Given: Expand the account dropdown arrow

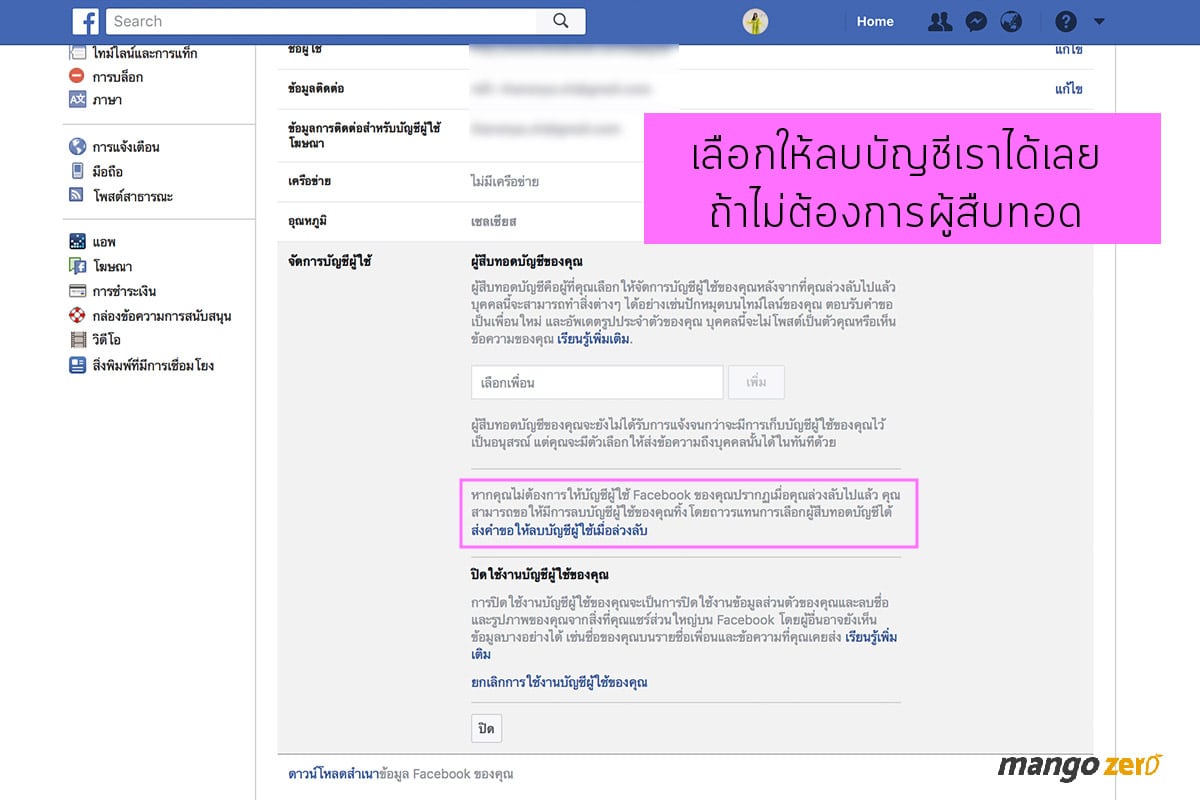Looking at the screenshot, I should tap(1099, 22).
